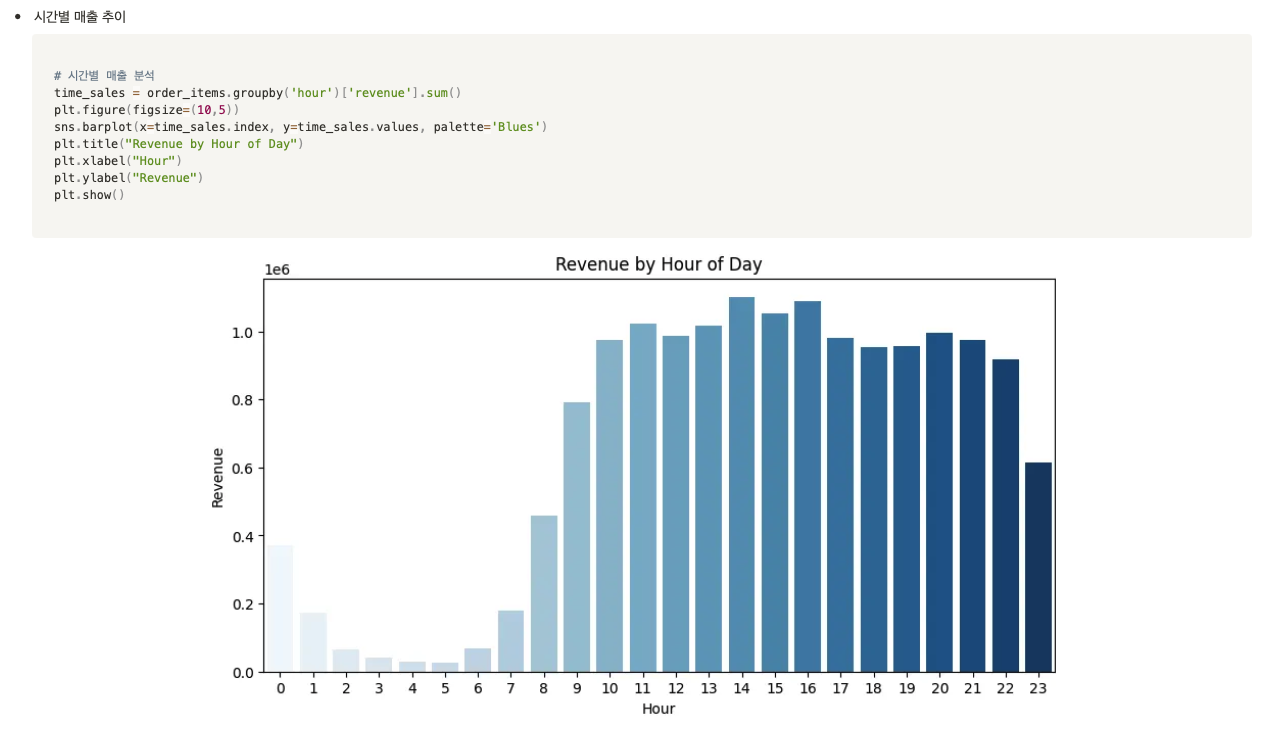Click the bar for hour 20
This screenshot has width=1271, height=738.
940,503
